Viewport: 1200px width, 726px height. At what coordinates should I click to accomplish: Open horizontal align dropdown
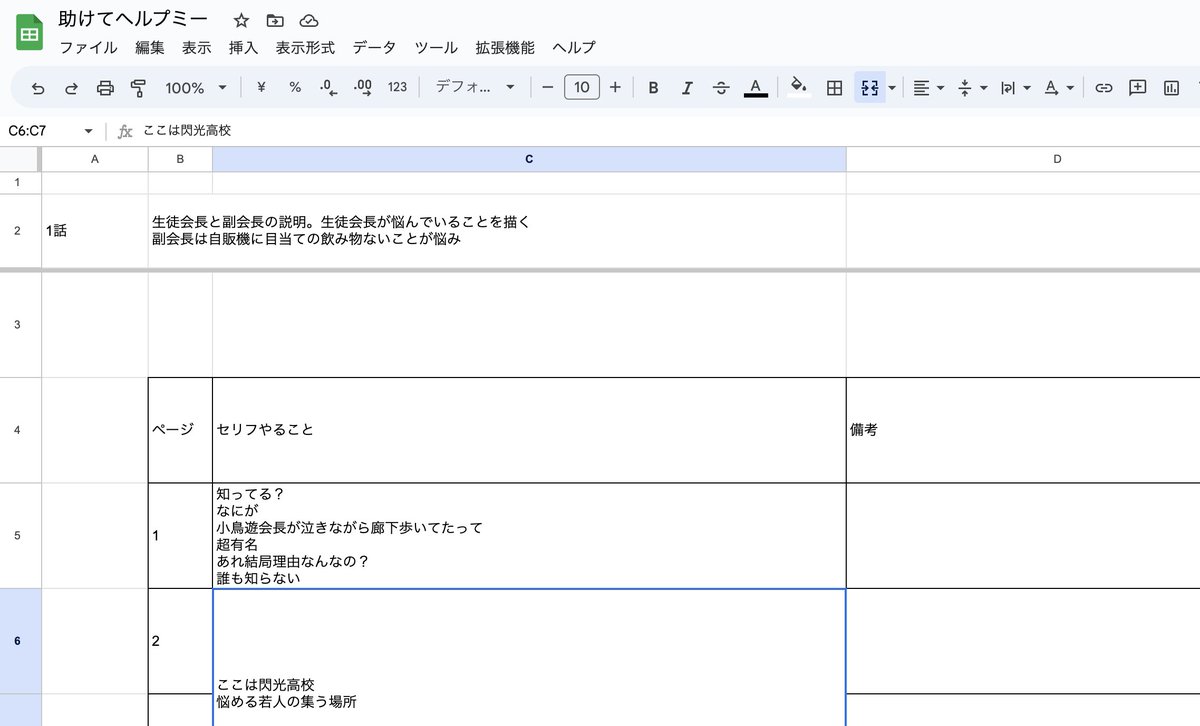928,88
